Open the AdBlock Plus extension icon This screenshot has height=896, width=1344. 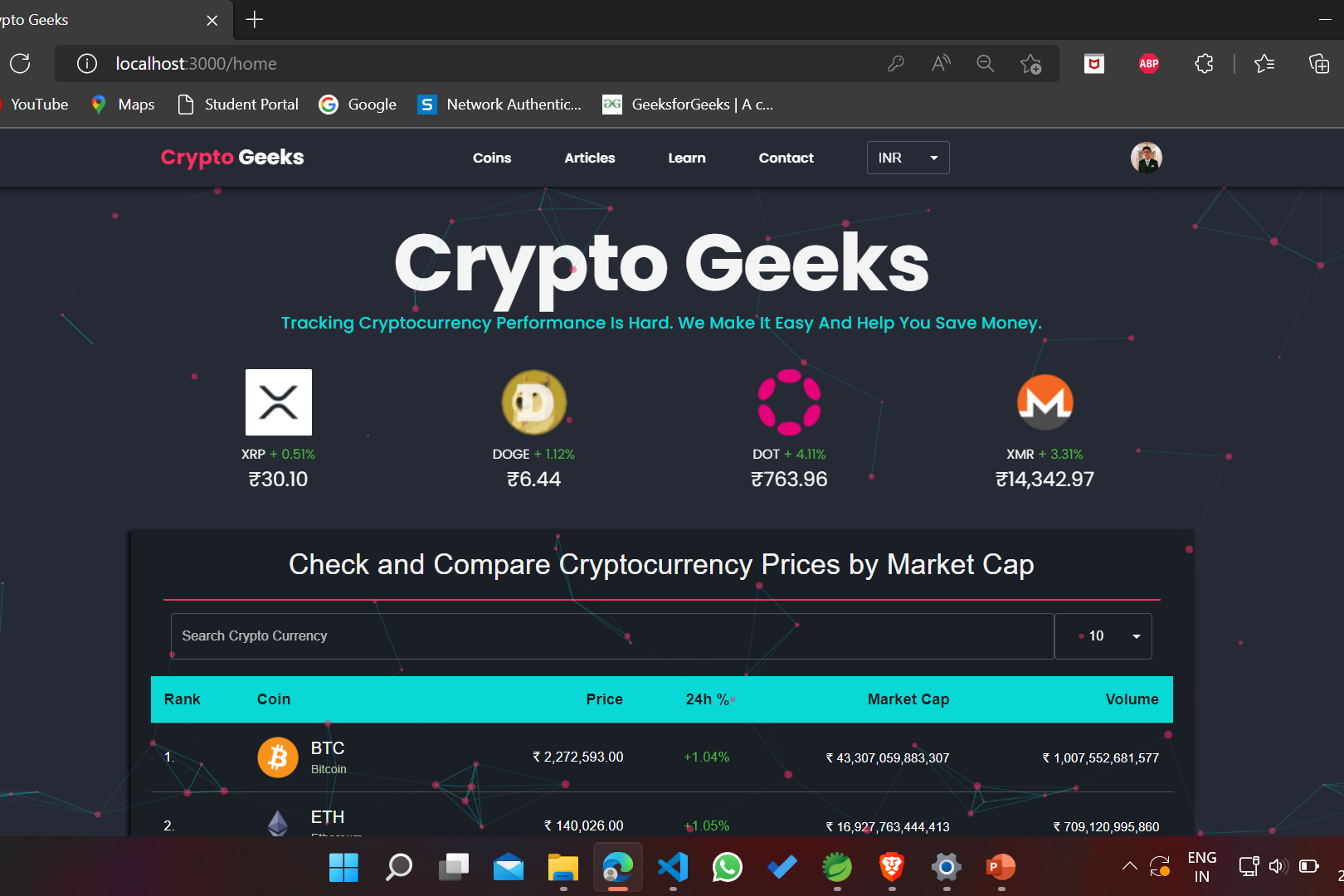pos(1149,64)
